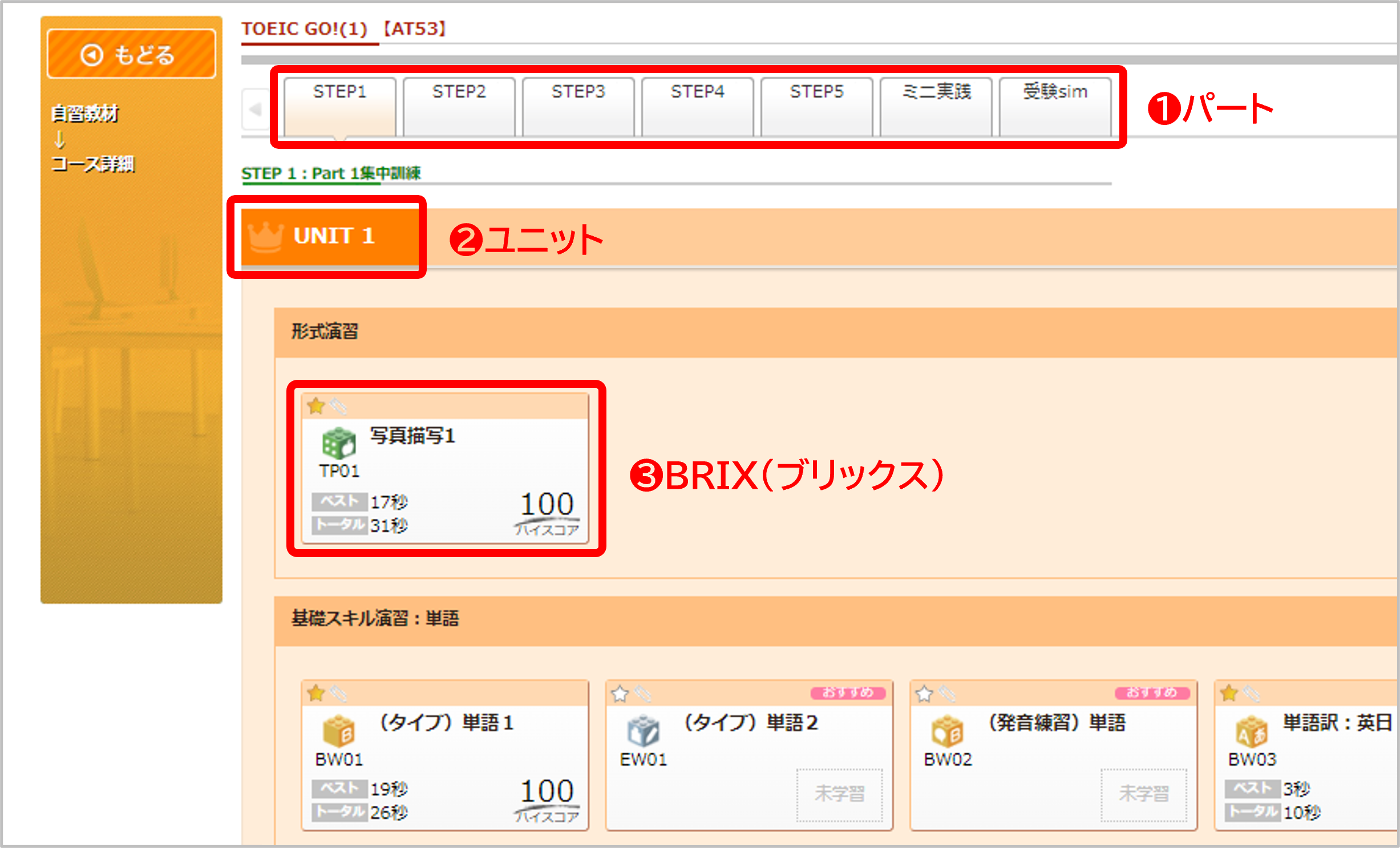Click the crown icon on UNIT 1
Image resolution: width=1400 pixels, height=848 pixels.
(x=265, y=236)
